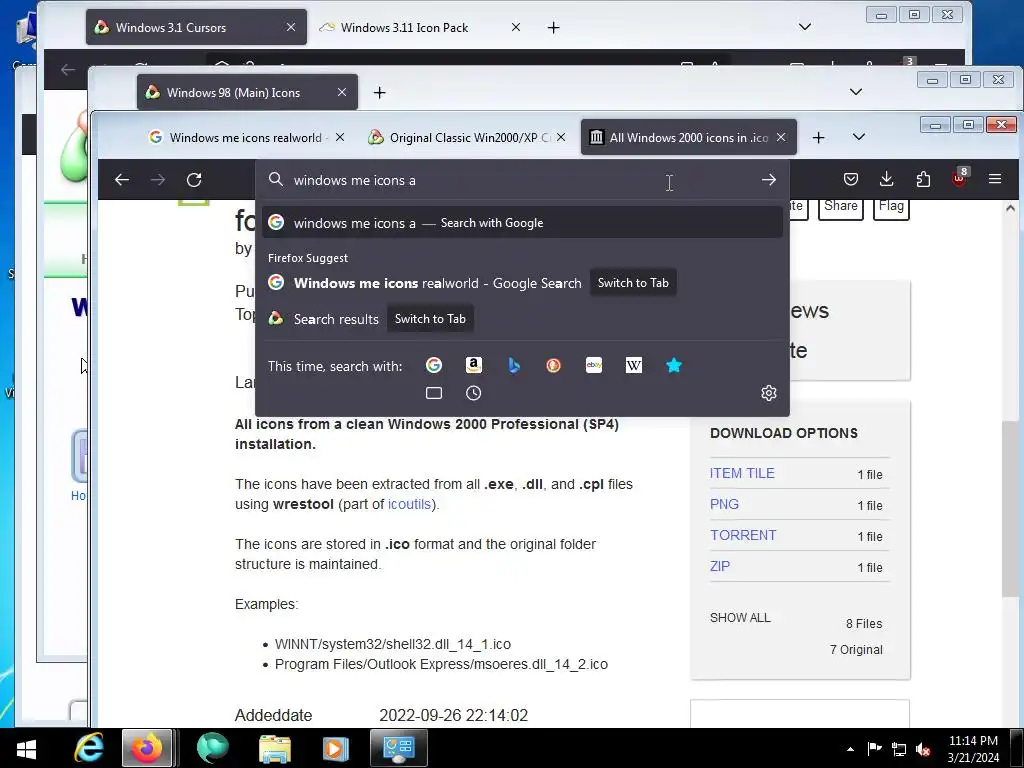1024x768 pixels.
Task: Search this time with Wikipedia icon
Action: [x=634, y=366]
